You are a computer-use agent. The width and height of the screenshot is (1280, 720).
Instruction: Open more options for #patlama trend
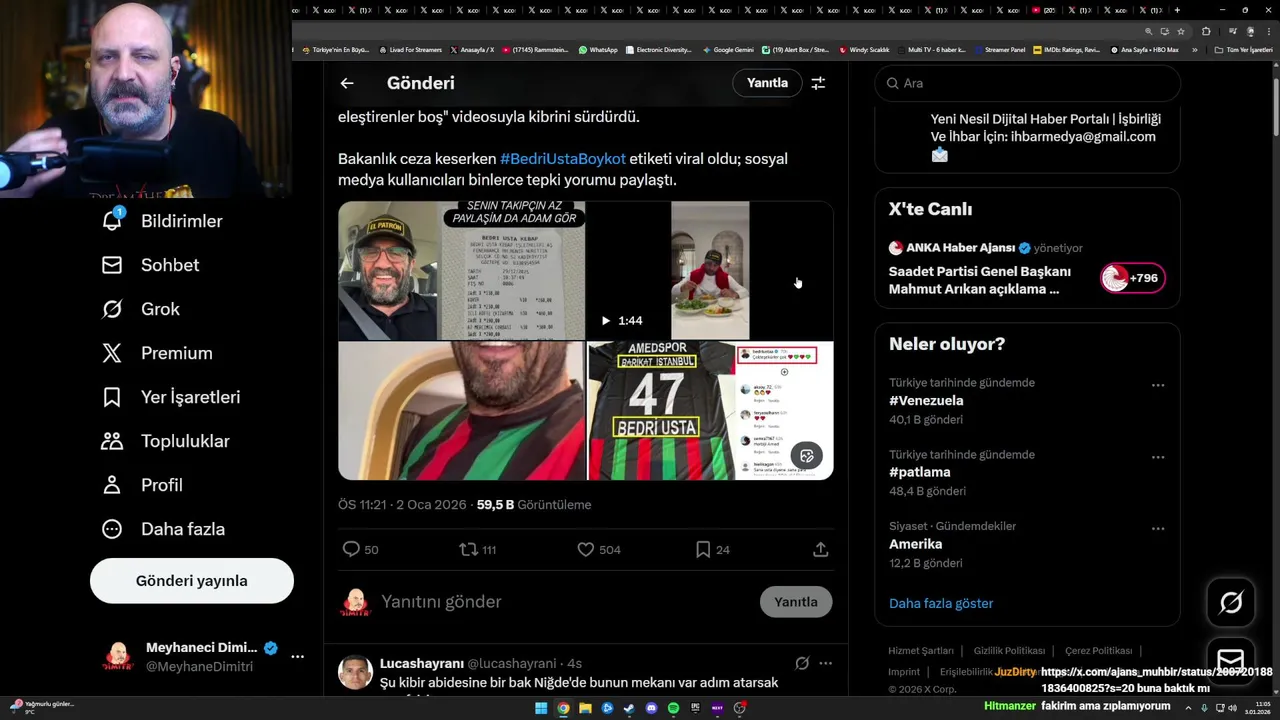point(1157,457)
